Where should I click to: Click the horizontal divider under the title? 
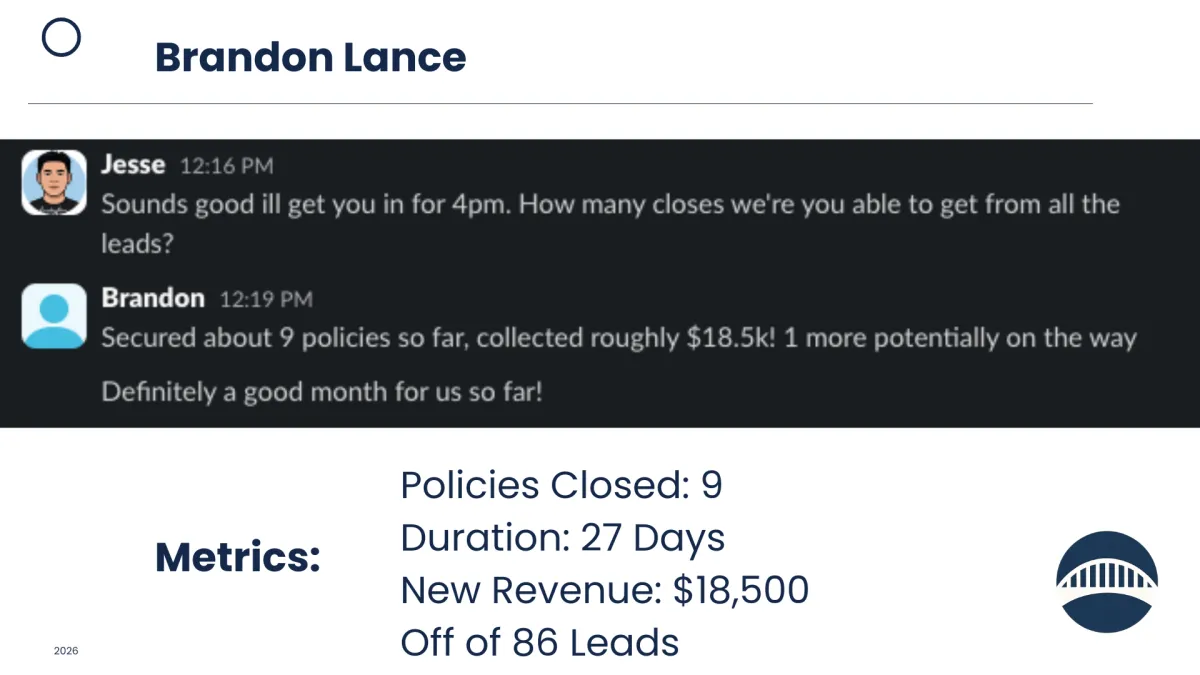click(x=560, y=103)
